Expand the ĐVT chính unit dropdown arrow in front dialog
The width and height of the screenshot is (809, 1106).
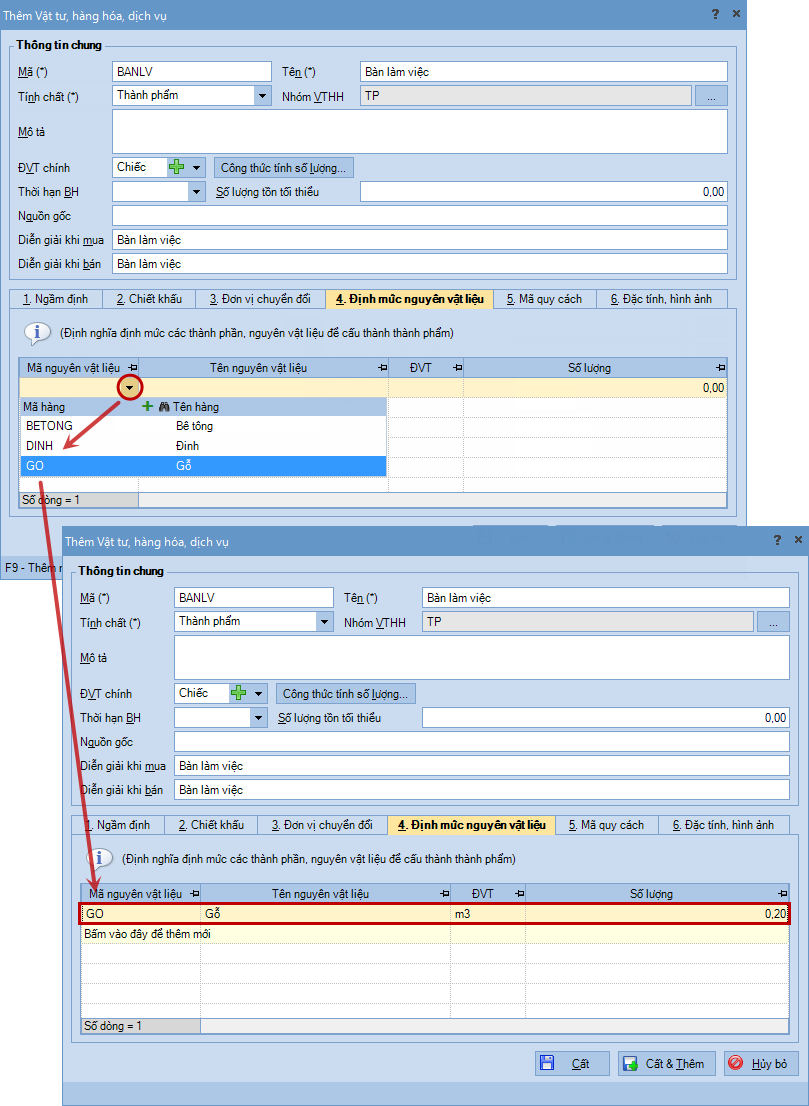(x=259, y=693)
